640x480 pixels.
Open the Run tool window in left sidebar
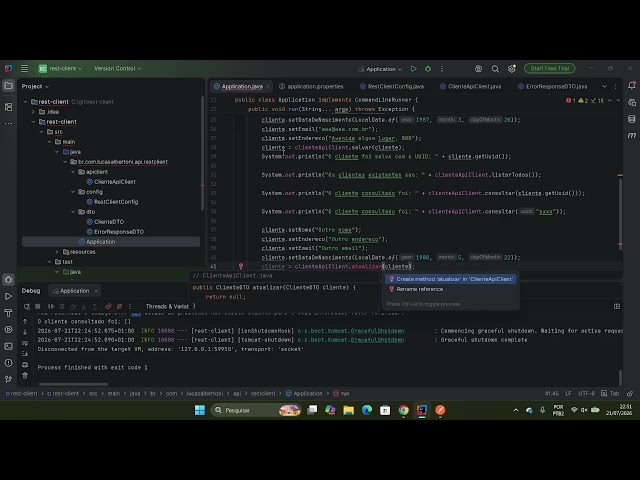pos(9,296)
